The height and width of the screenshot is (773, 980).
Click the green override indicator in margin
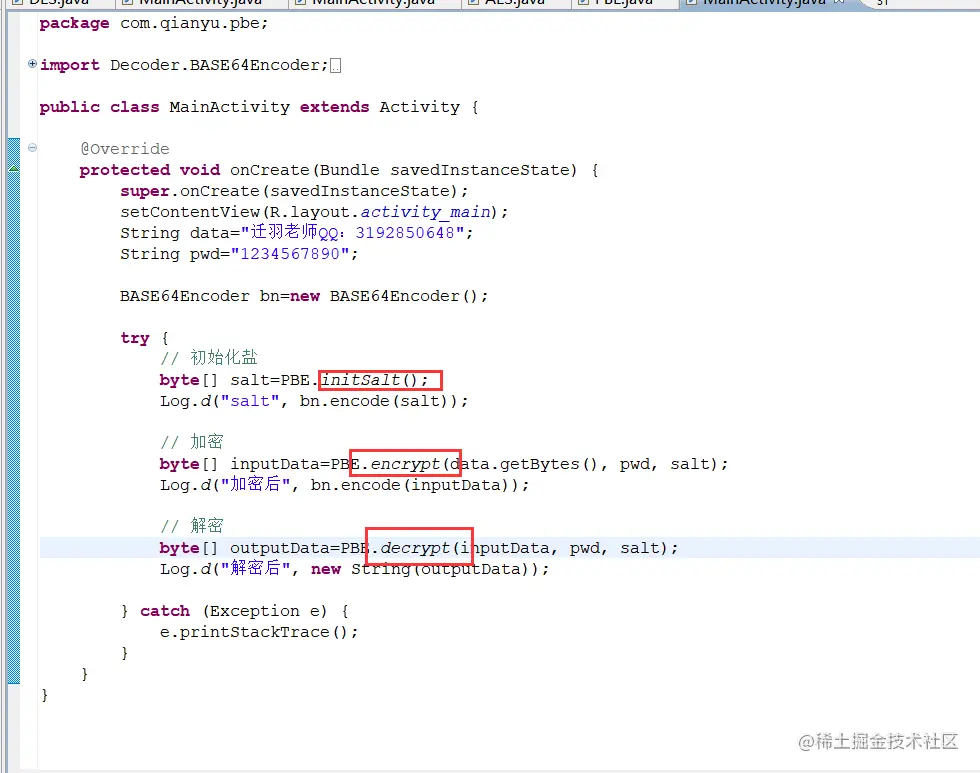pyautogui.click(x=13, y=169)
